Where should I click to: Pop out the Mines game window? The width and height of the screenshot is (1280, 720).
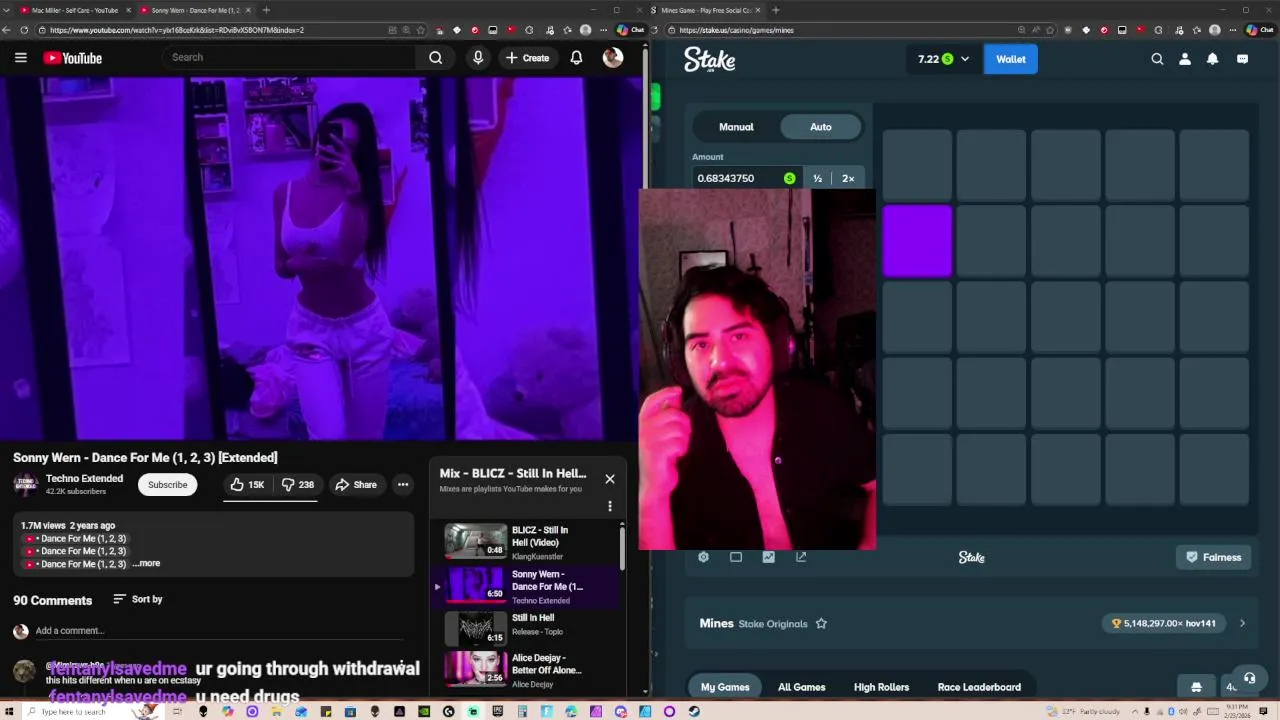pos(801,557)
